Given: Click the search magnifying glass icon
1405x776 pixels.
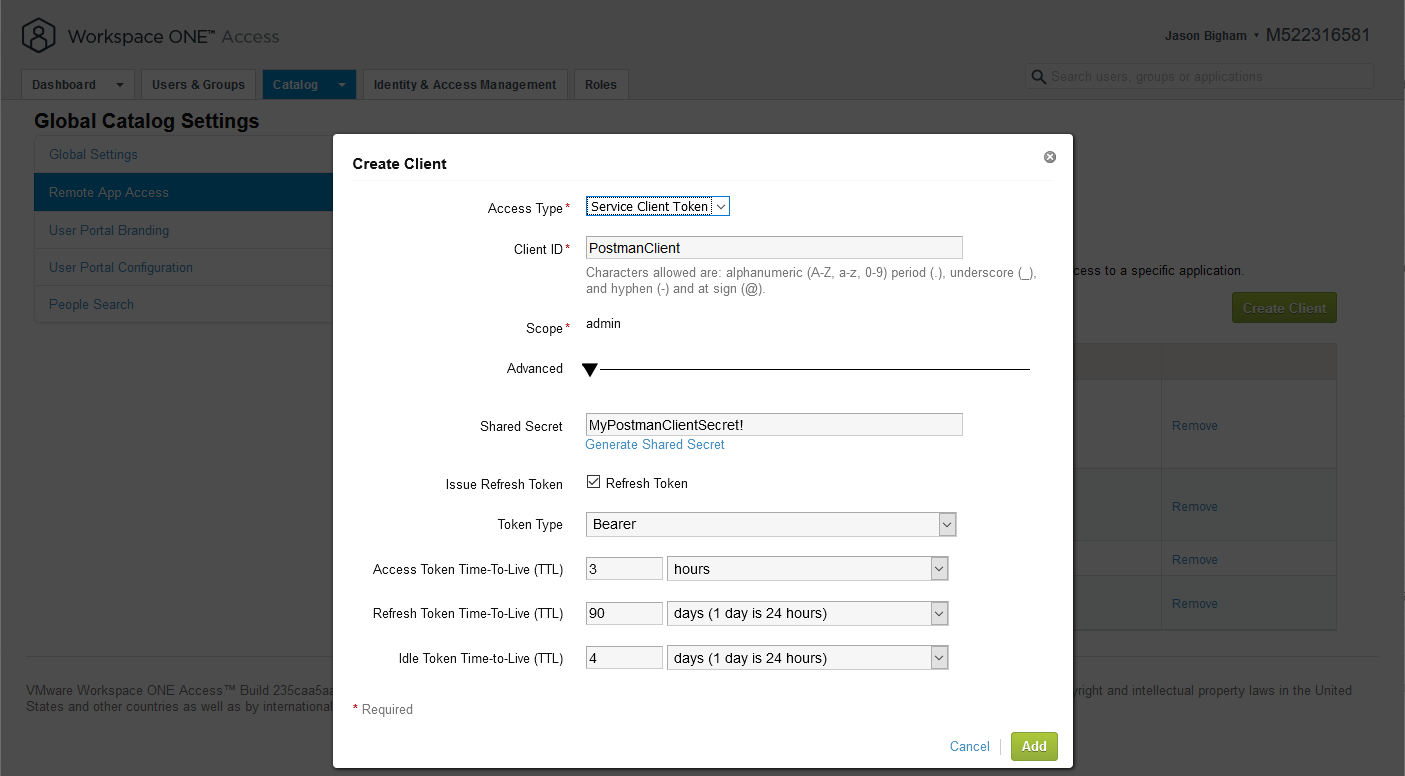Looking at the screenshot, I should 1039,76.
